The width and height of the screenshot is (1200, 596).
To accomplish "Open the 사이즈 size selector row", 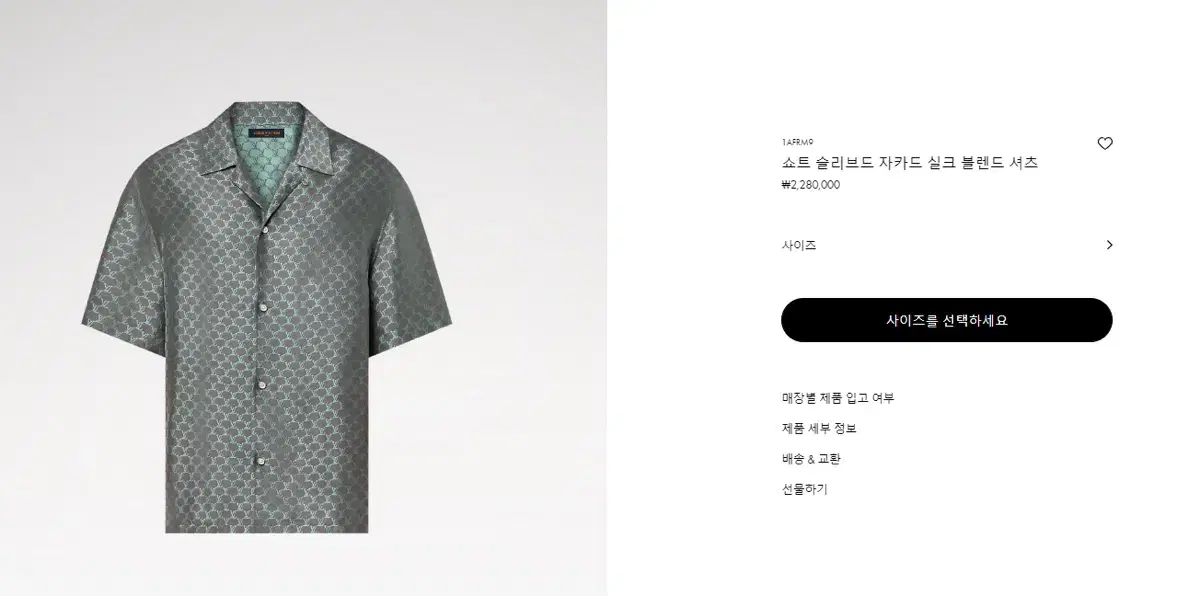I will [947, 245].
